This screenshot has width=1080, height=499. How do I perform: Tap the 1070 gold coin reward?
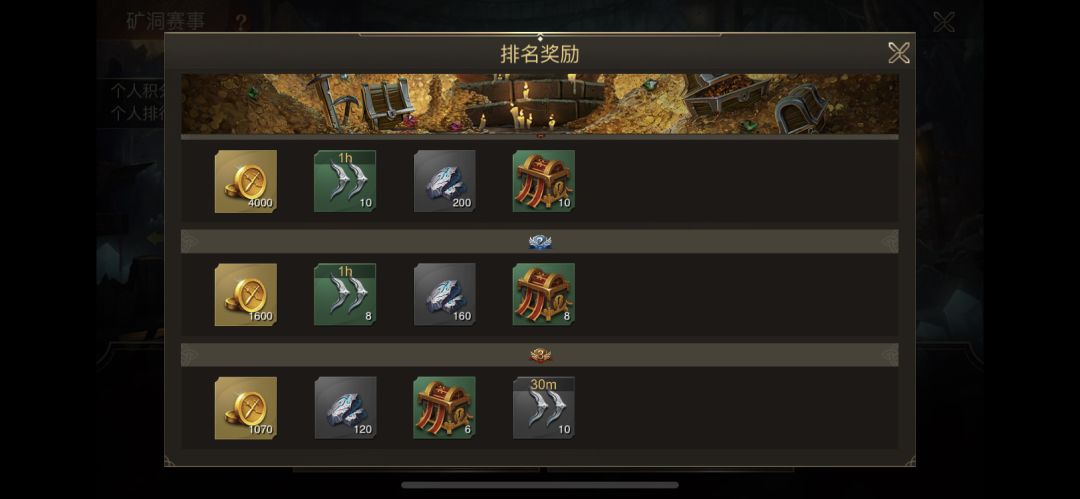pyautogui.click(x=246, y=407)
